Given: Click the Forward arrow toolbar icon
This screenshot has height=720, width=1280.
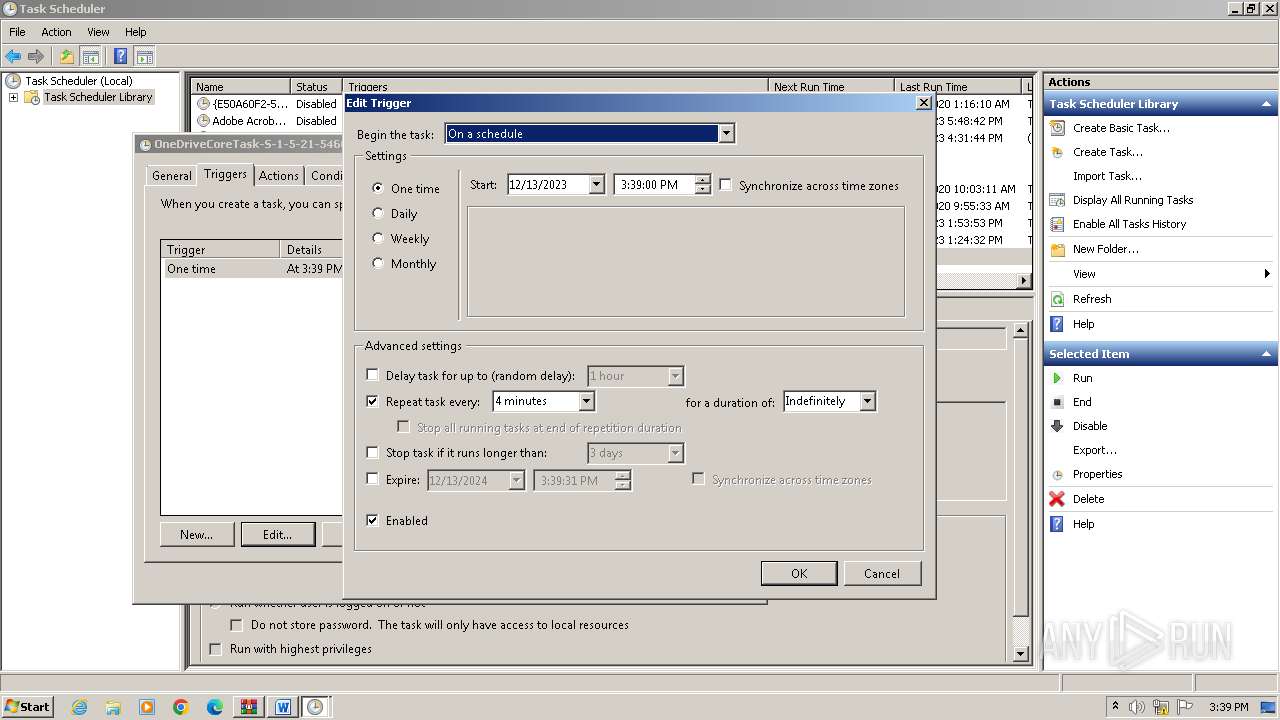Looking at the screenshot, I should click(36, 57).
